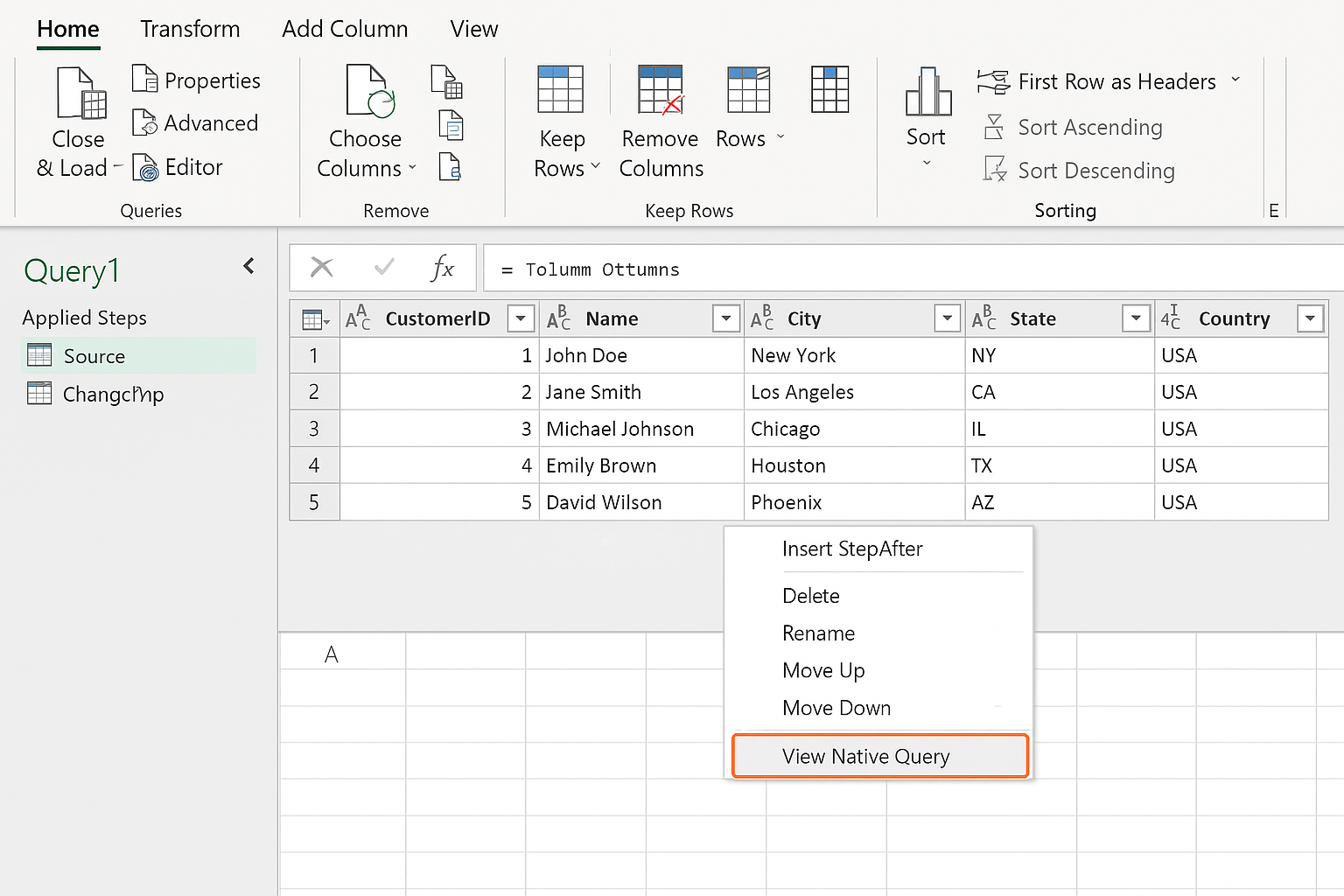The height and width of the screenshot is (896, 1344).
Task: Select the AZ state cell
Action: pos(1060,502)
